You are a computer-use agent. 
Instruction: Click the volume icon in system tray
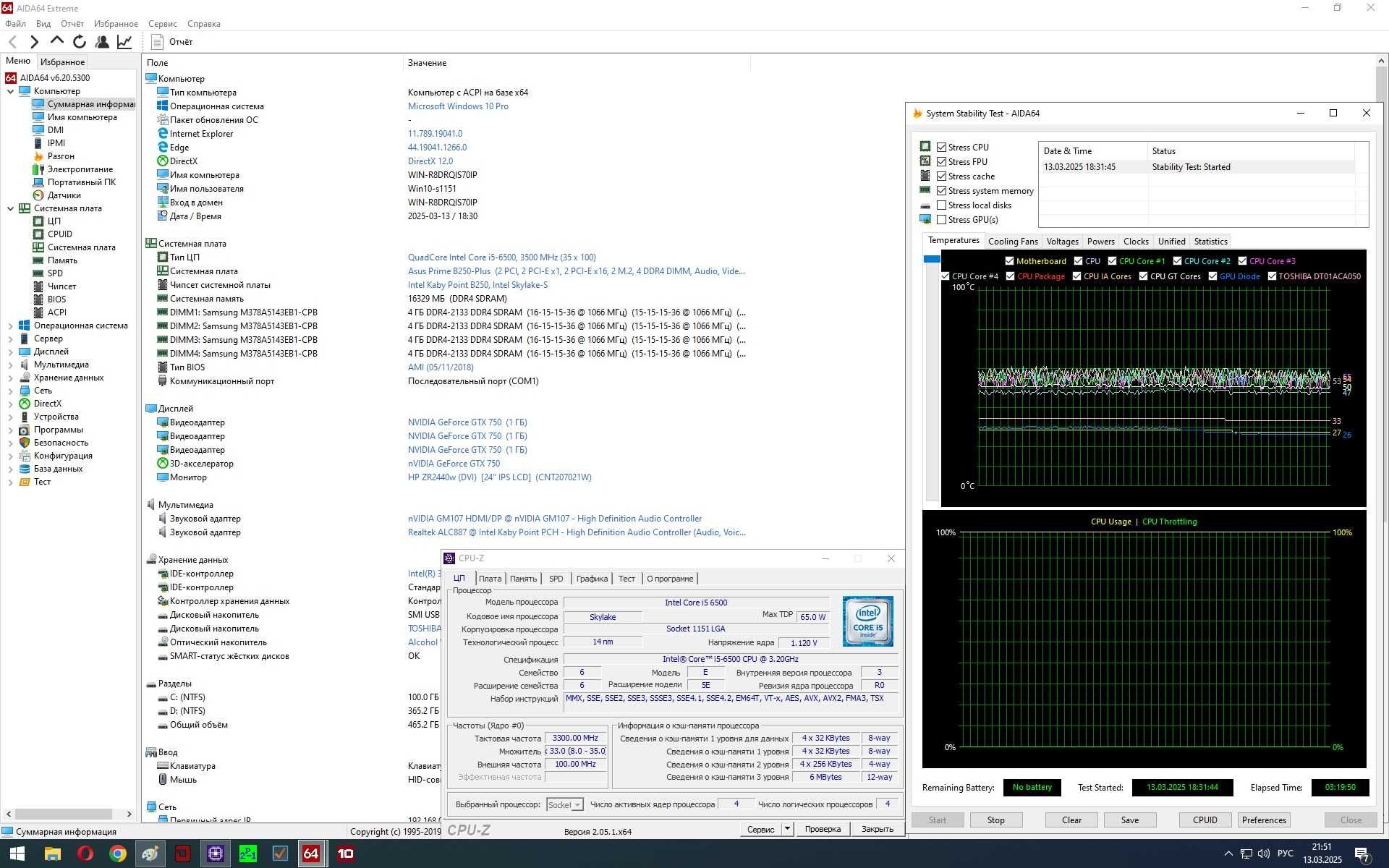coord(1264,854)
